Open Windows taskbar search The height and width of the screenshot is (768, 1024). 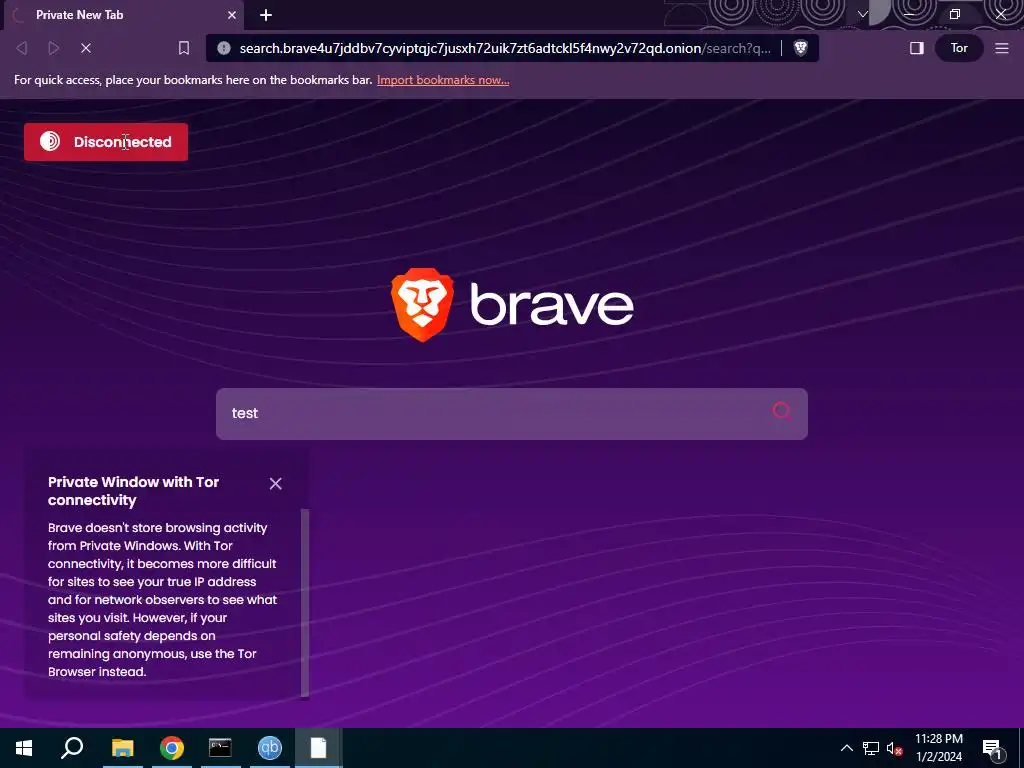click(x=72, y=748)
